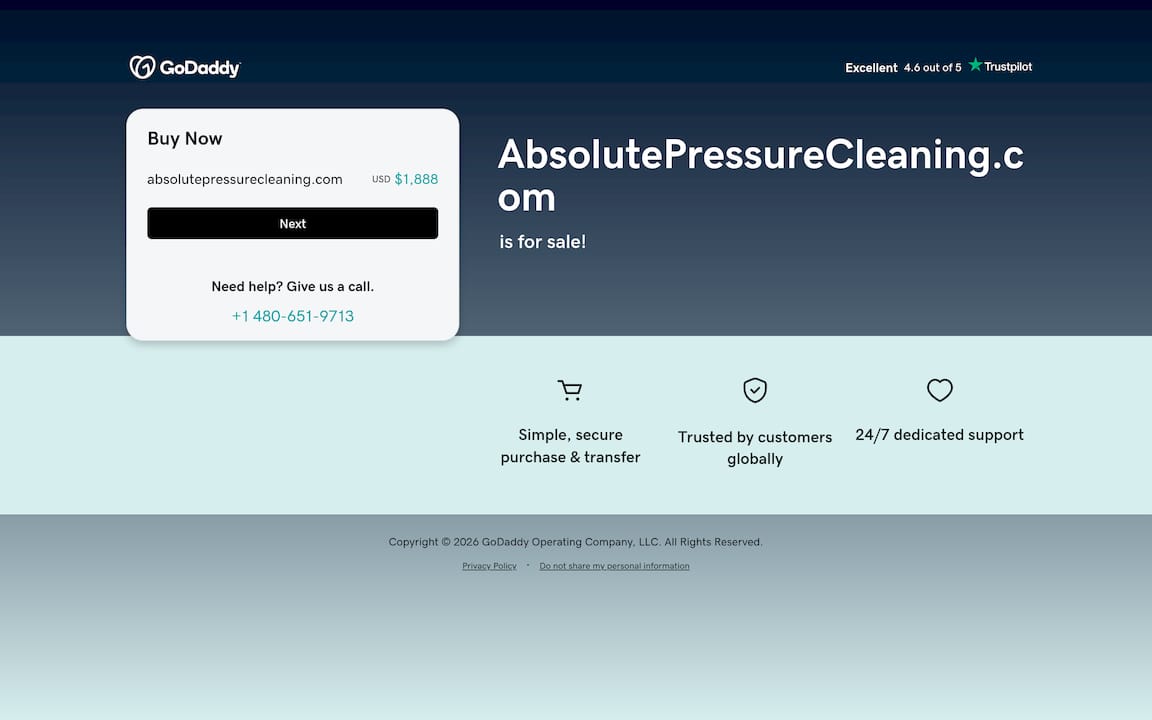1152x720 pixels.
Task: Click the "Buy Now" heading
Action: (185, 139)
